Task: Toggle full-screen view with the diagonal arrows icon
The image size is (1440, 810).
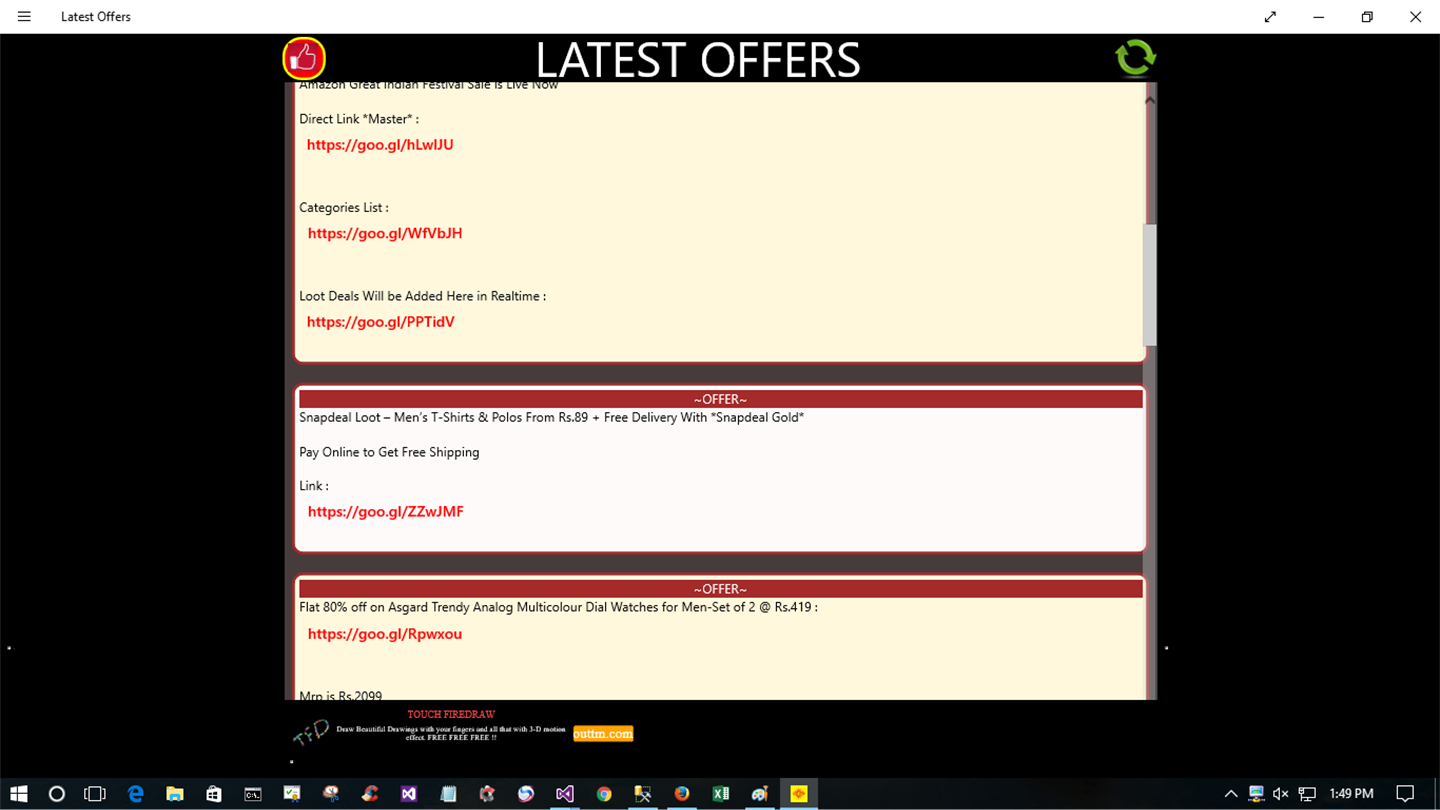Action: 1270,17
